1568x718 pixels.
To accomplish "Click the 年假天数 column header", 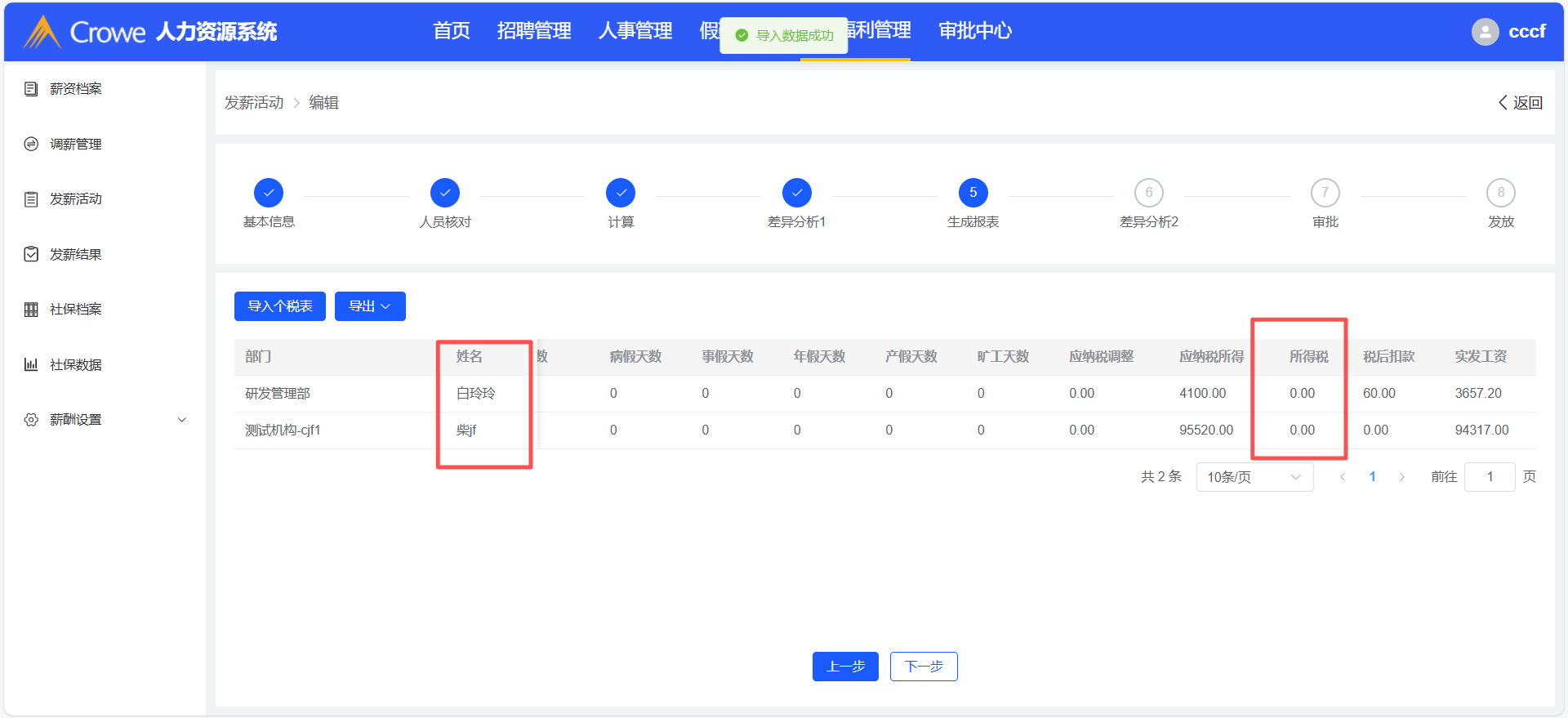I will click(x=819, y=357).
